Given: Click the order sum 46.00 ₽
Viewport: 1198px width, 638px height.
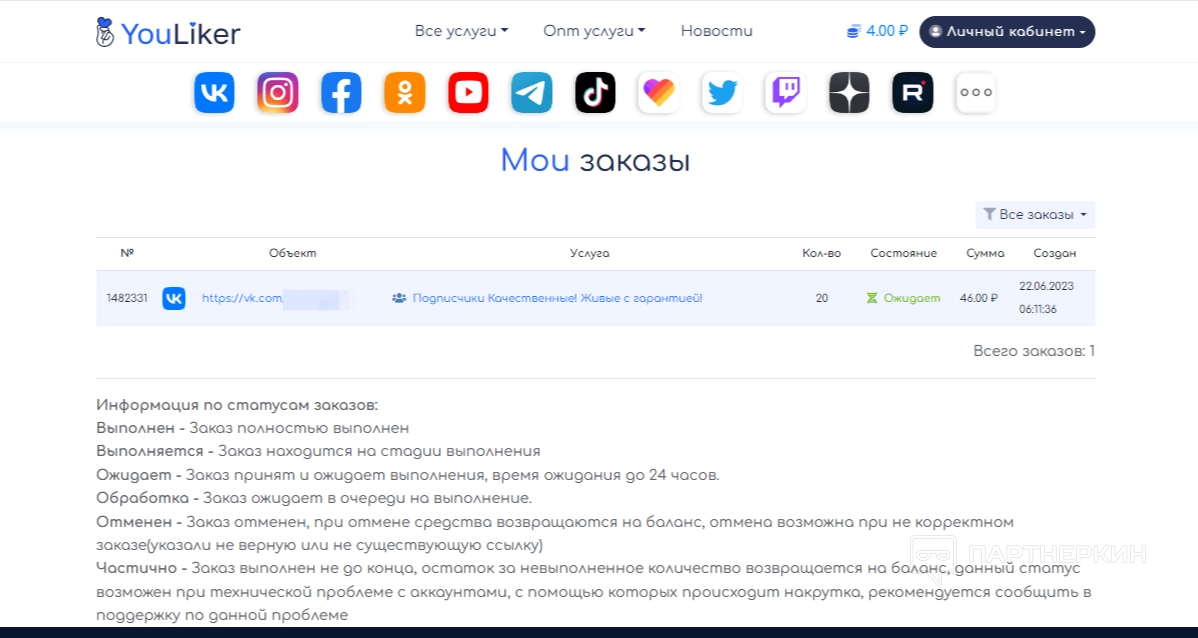Looking at the screenshot, I should (979, 298).
